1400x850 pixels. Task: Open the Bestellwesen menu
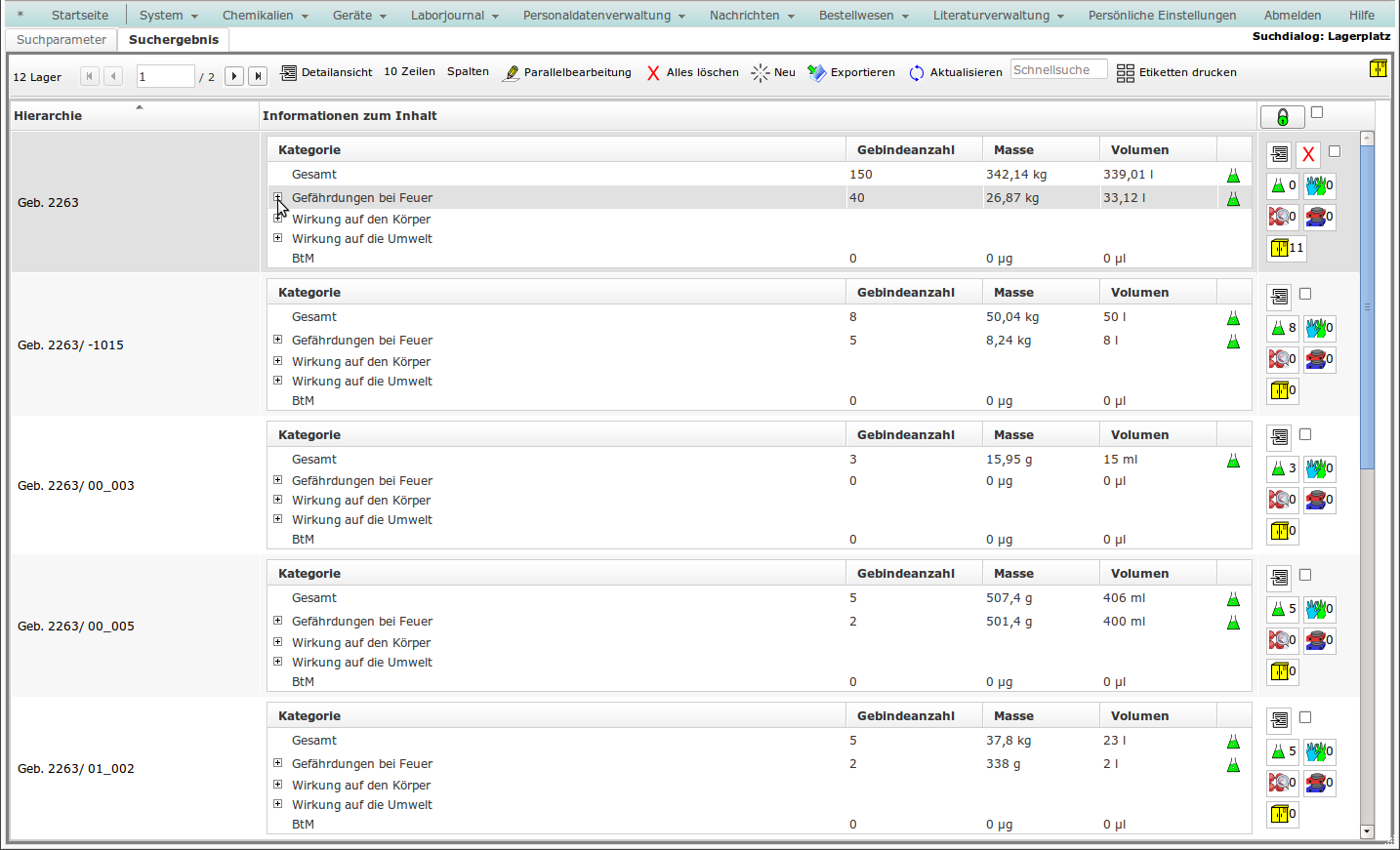pyautogui.click(x=863, y=16)
